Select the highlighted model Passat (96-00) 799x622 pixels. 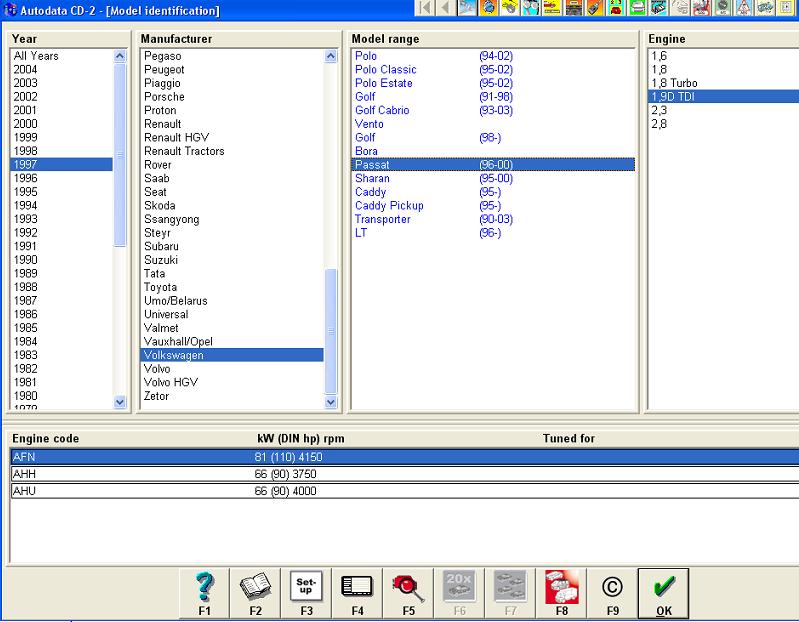(x=493, y=165)
